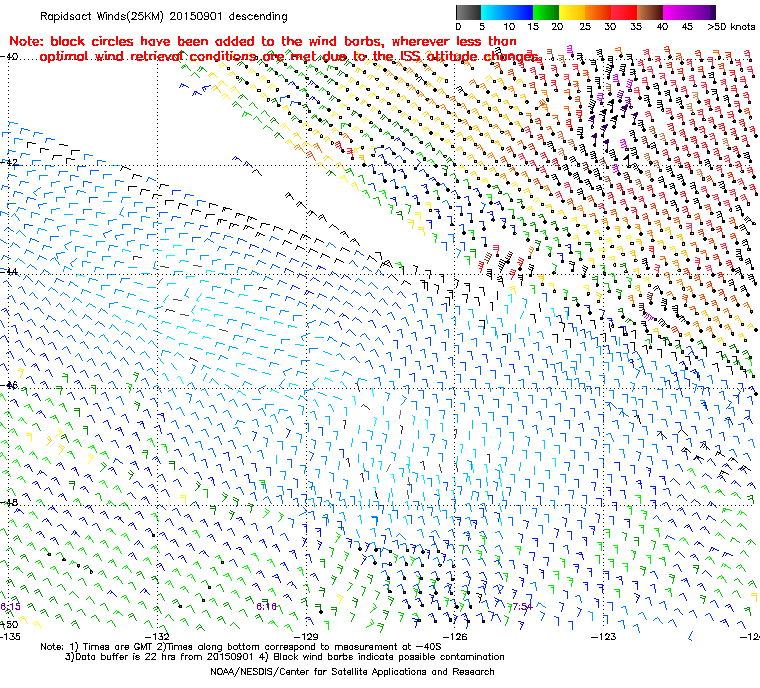Click the 'Data buffer is 22 hrs' footnote
Screen dimensions: 760x688
point(285,657)
